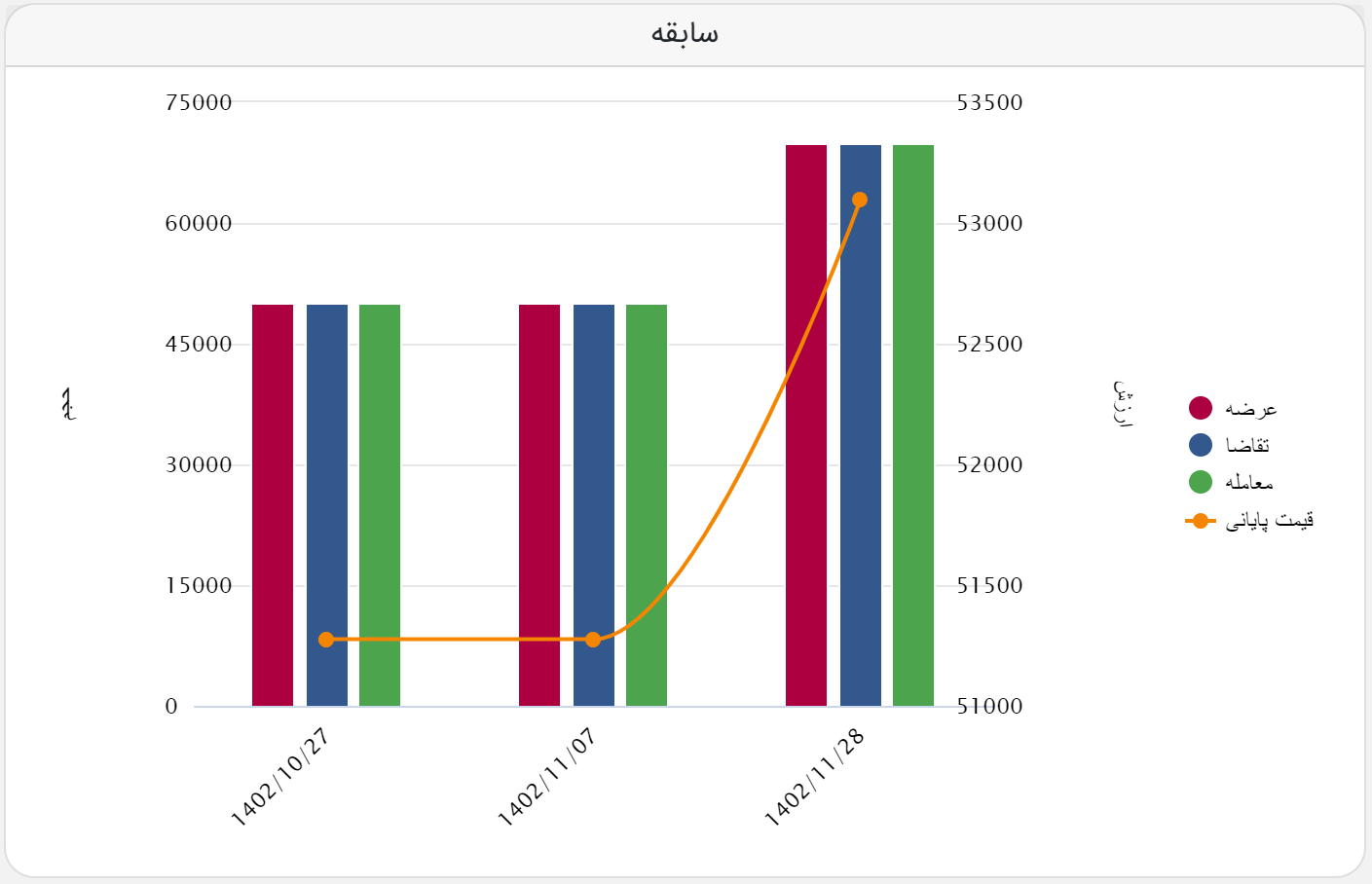Click the سابقه panel header
Viewport: 1372px width, 884px height.
pyautogui.click(x=685, y=34)
